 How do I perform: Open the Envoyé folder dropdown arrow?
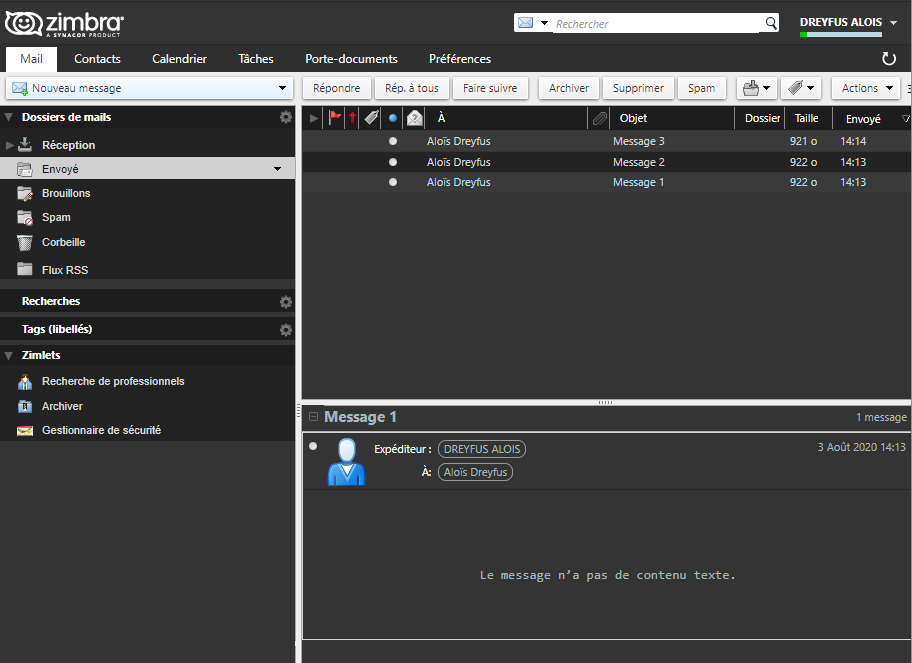tap(277, 169)
